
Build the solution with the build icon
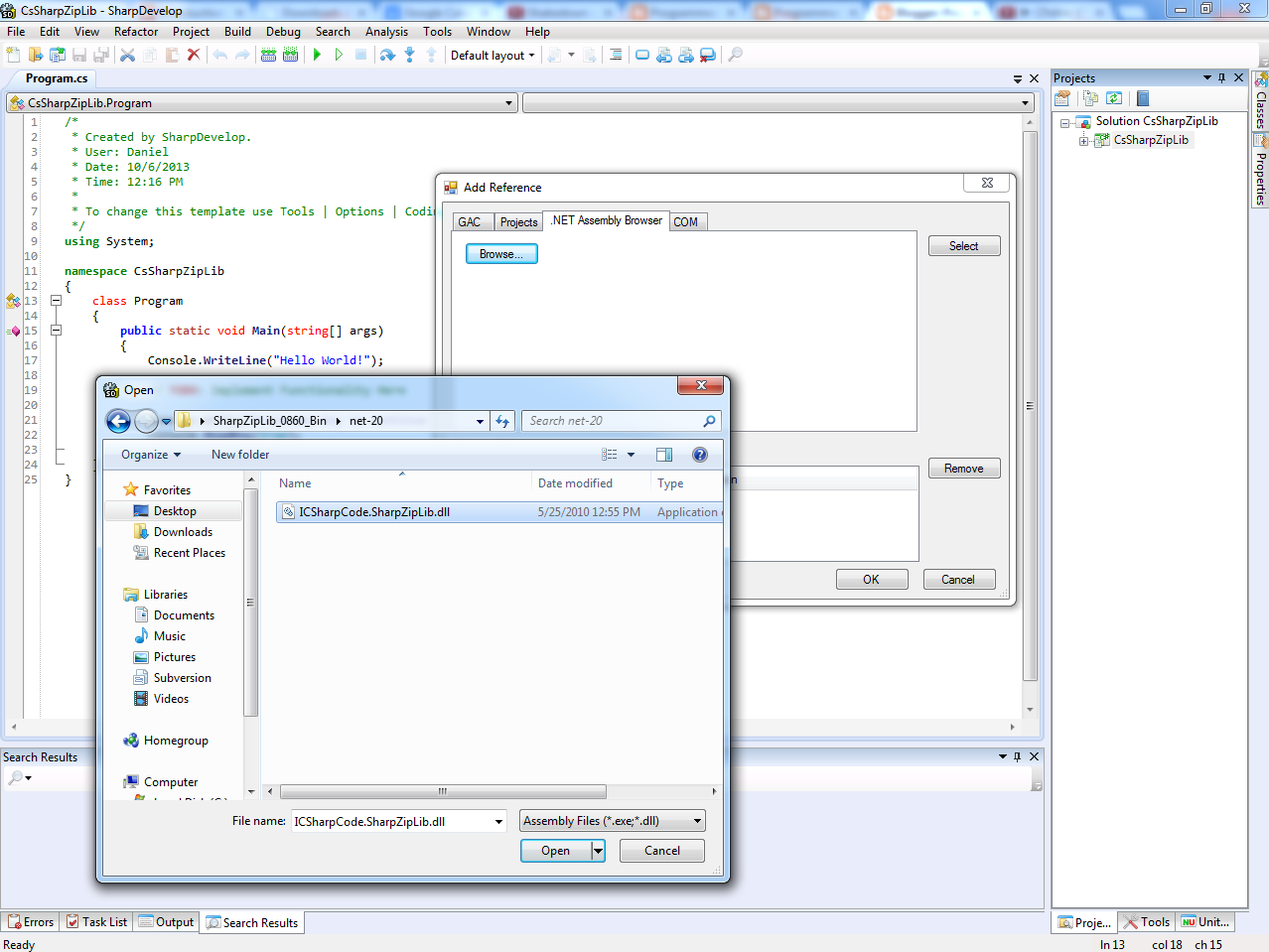coord(266,55)
